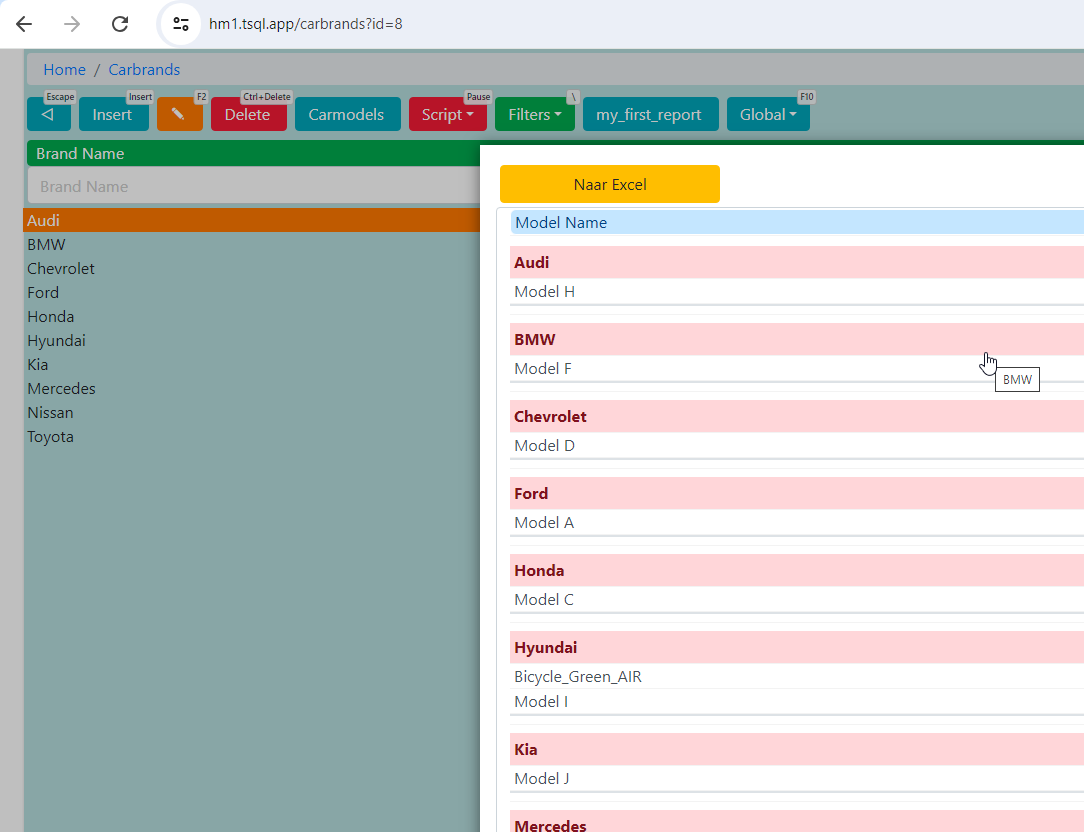Expand the Filters dropdown
1084x832 pixels.
tap(535, 114)
